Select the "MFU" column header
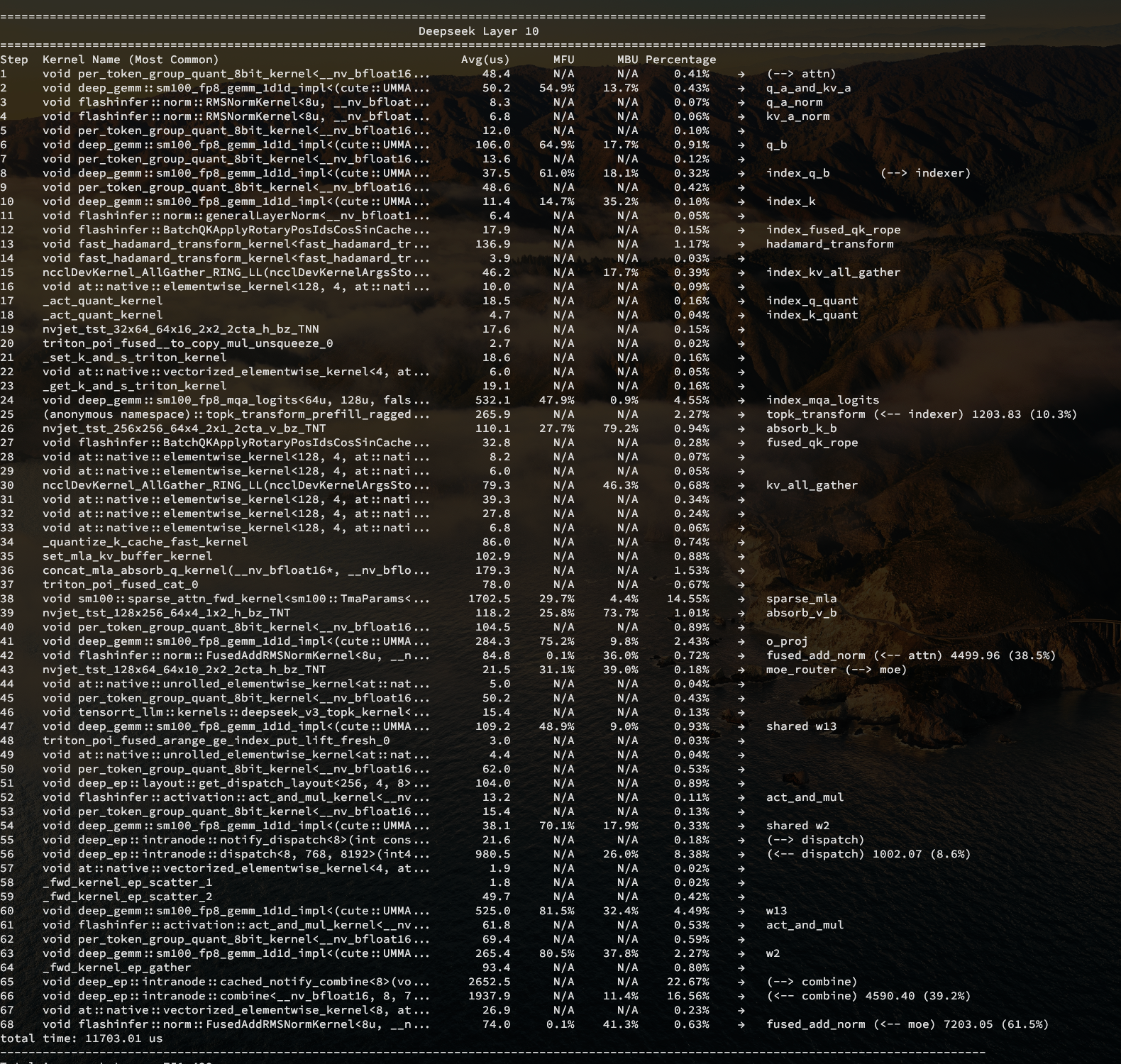The width and height of the screenshot is (1121, 1064). [x=564, y=60]
